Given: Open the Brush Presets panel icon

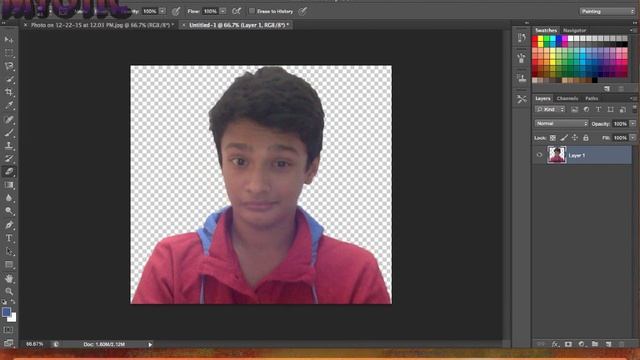Looking at the screenshot, I should coord(521,58).
